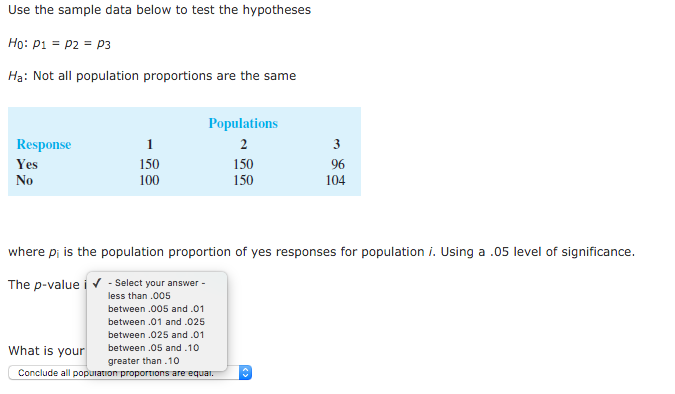Click the value 96 in the table
The image size is (675, 394).
point(338,164)
